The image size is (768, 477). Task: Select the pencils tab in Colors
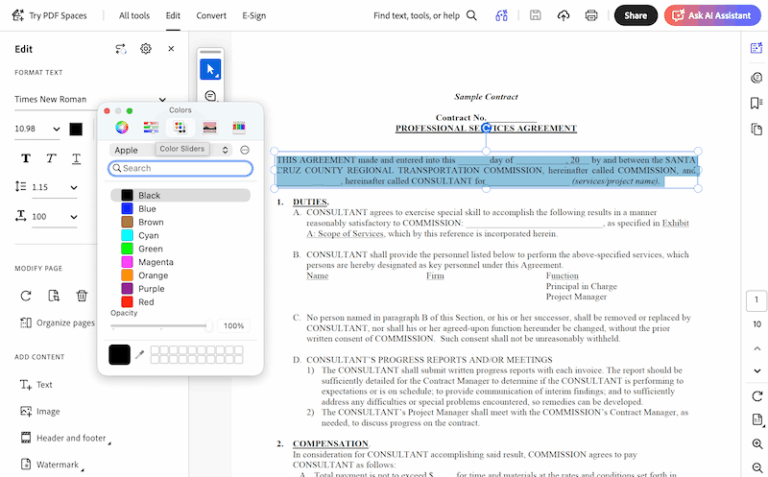(239, 127)
